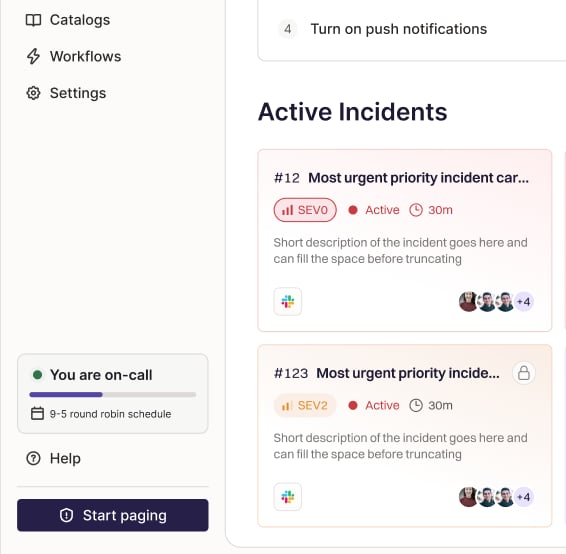
Task: Click Active status on incident #123
Action: 382,405
